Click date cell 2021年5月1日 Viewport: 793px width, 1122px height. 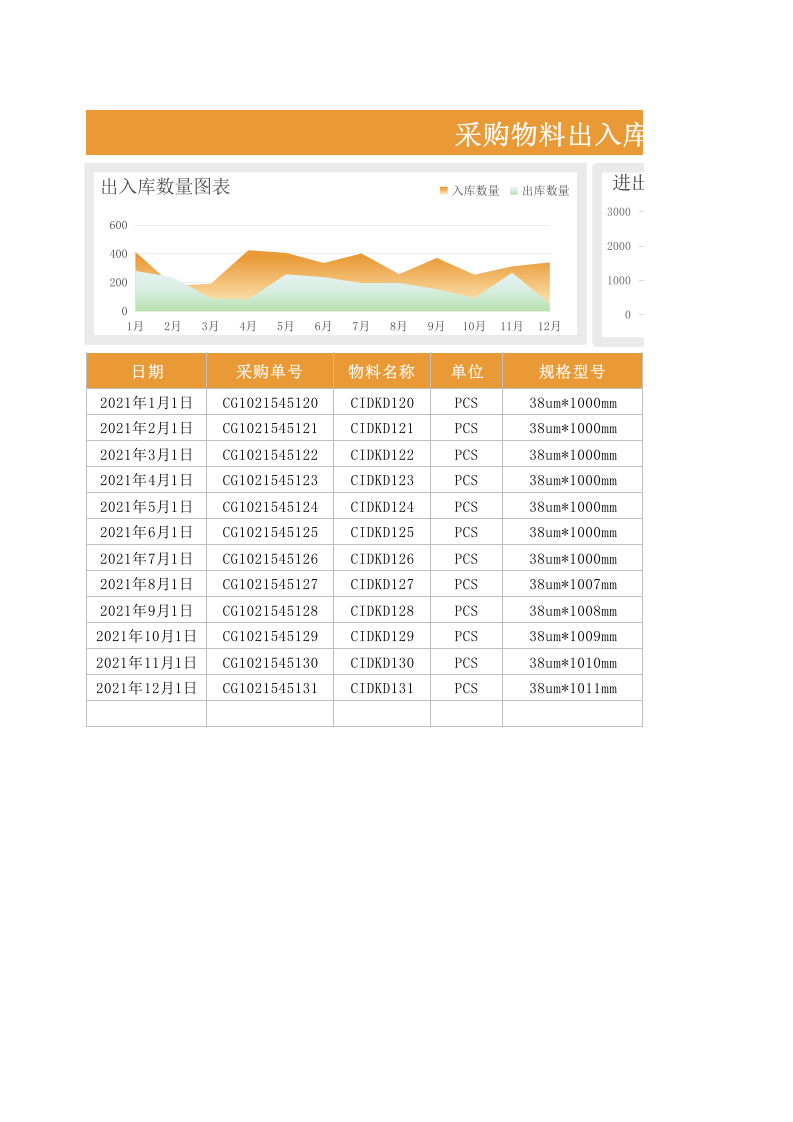tap(147, 507)
